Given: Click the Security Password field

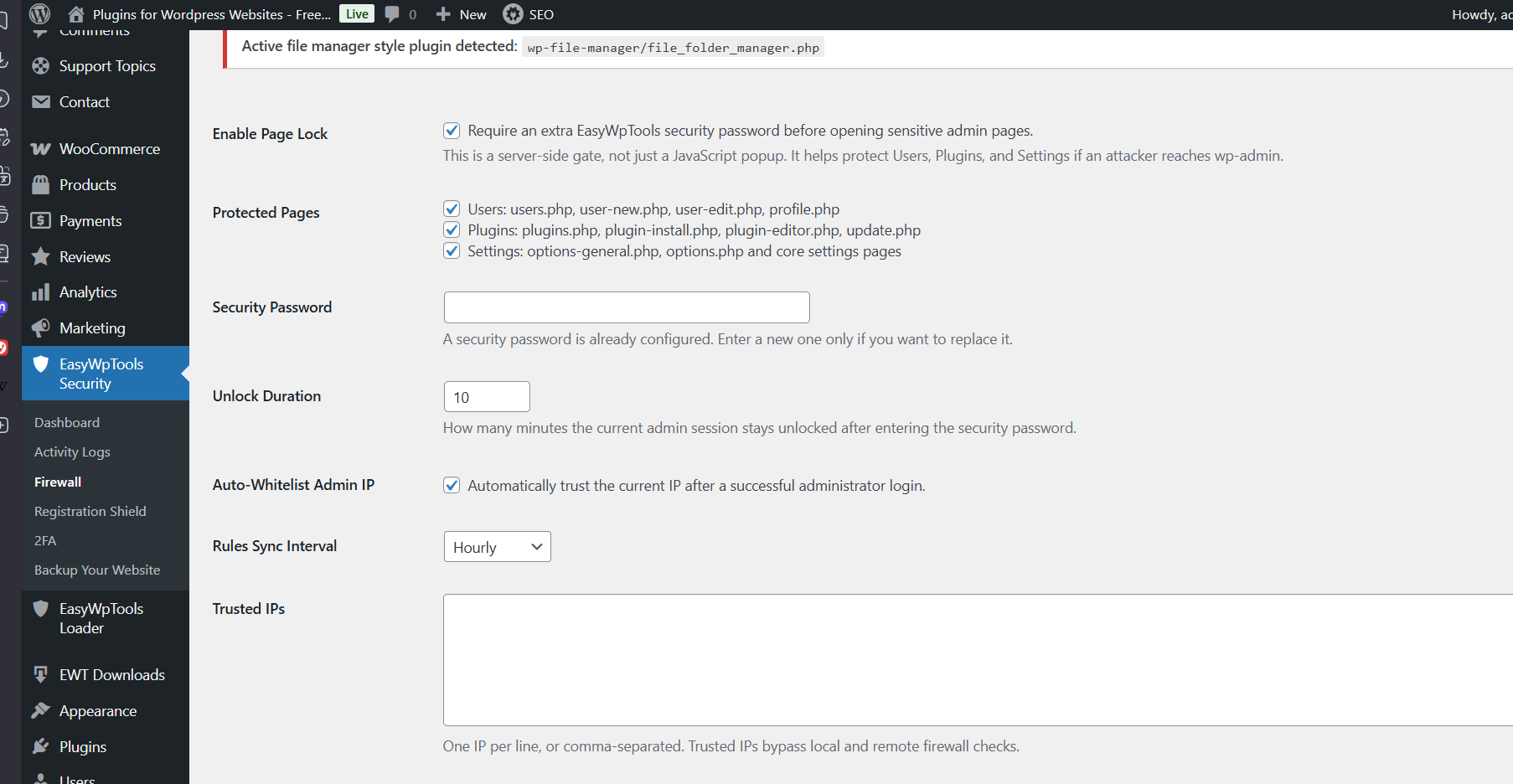Looking at the screenshot, I should pos(627,307).
